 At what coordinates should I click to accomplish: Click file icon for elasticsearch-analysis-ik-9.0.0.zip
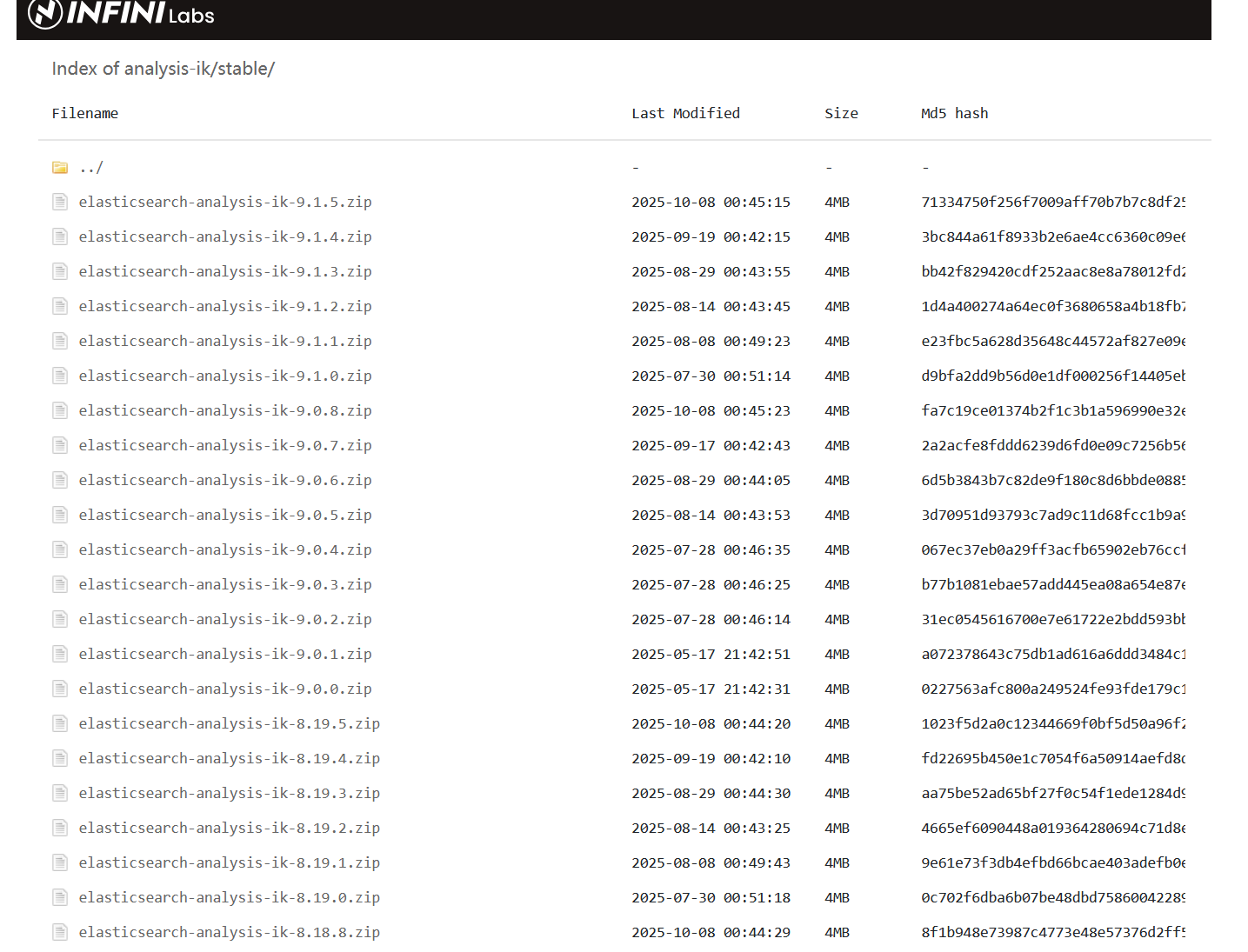click(60, 689)
